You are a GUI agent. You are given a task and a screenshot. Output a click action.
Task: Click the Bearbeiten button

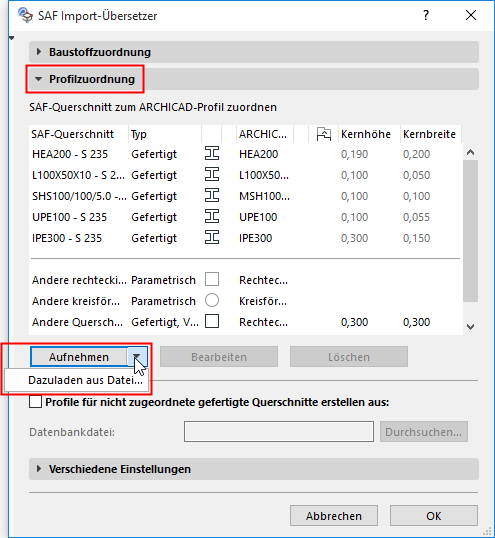tap(219, 357)
